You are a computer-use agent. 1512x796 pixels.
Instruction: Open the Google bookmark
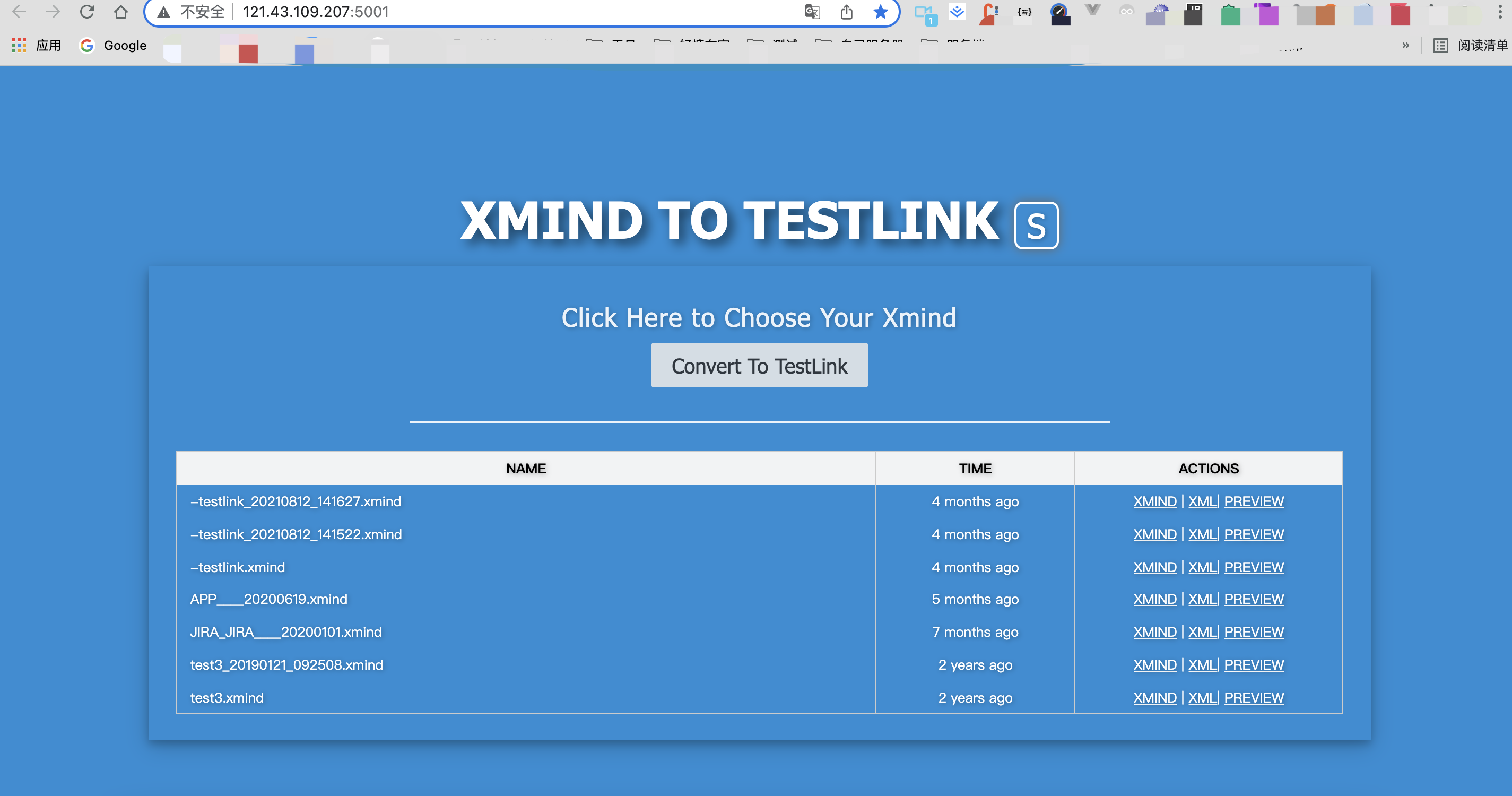[x=114, y=45]
